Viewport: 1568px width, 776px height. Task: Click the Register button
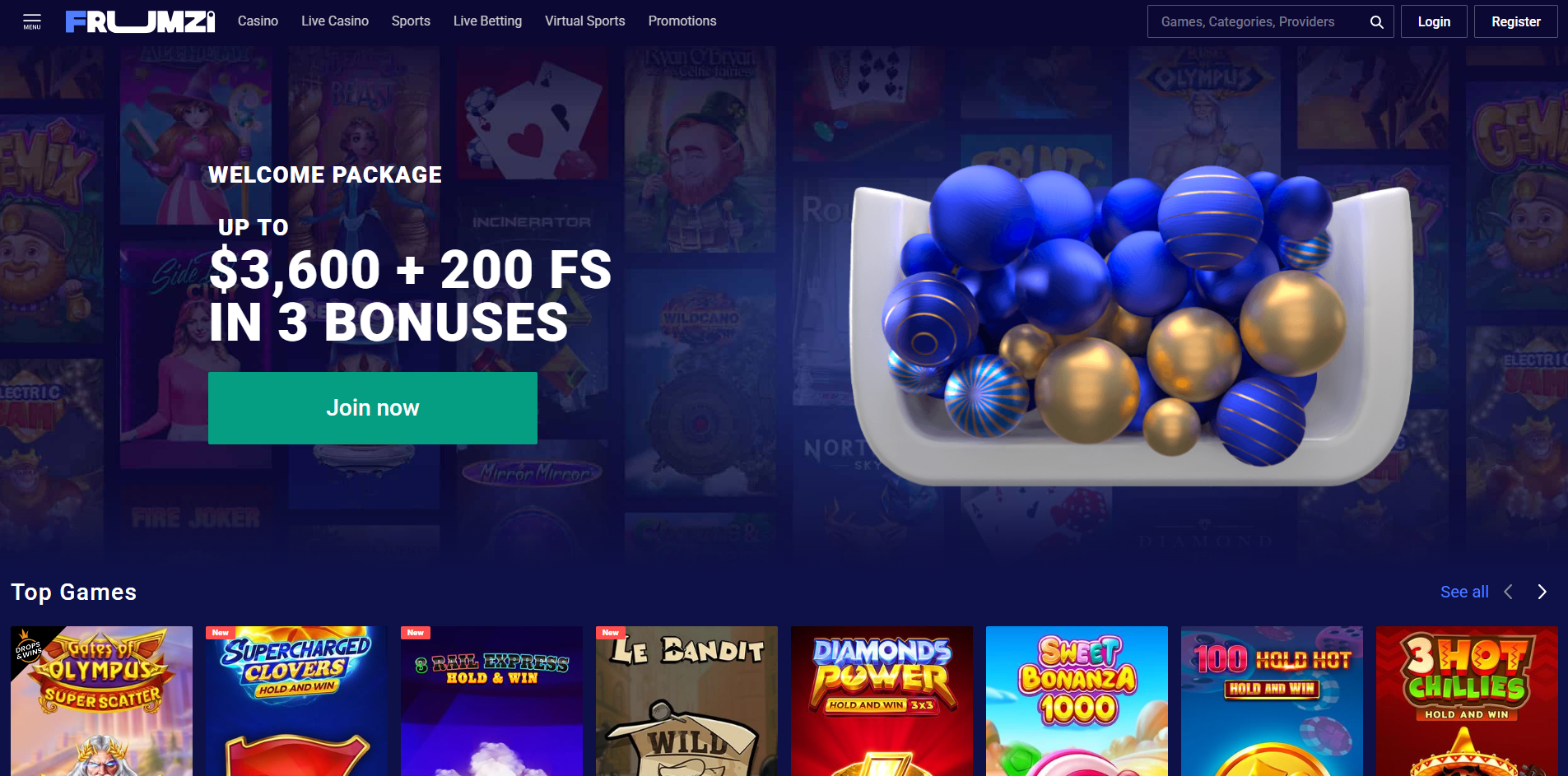pos(1516,22)
